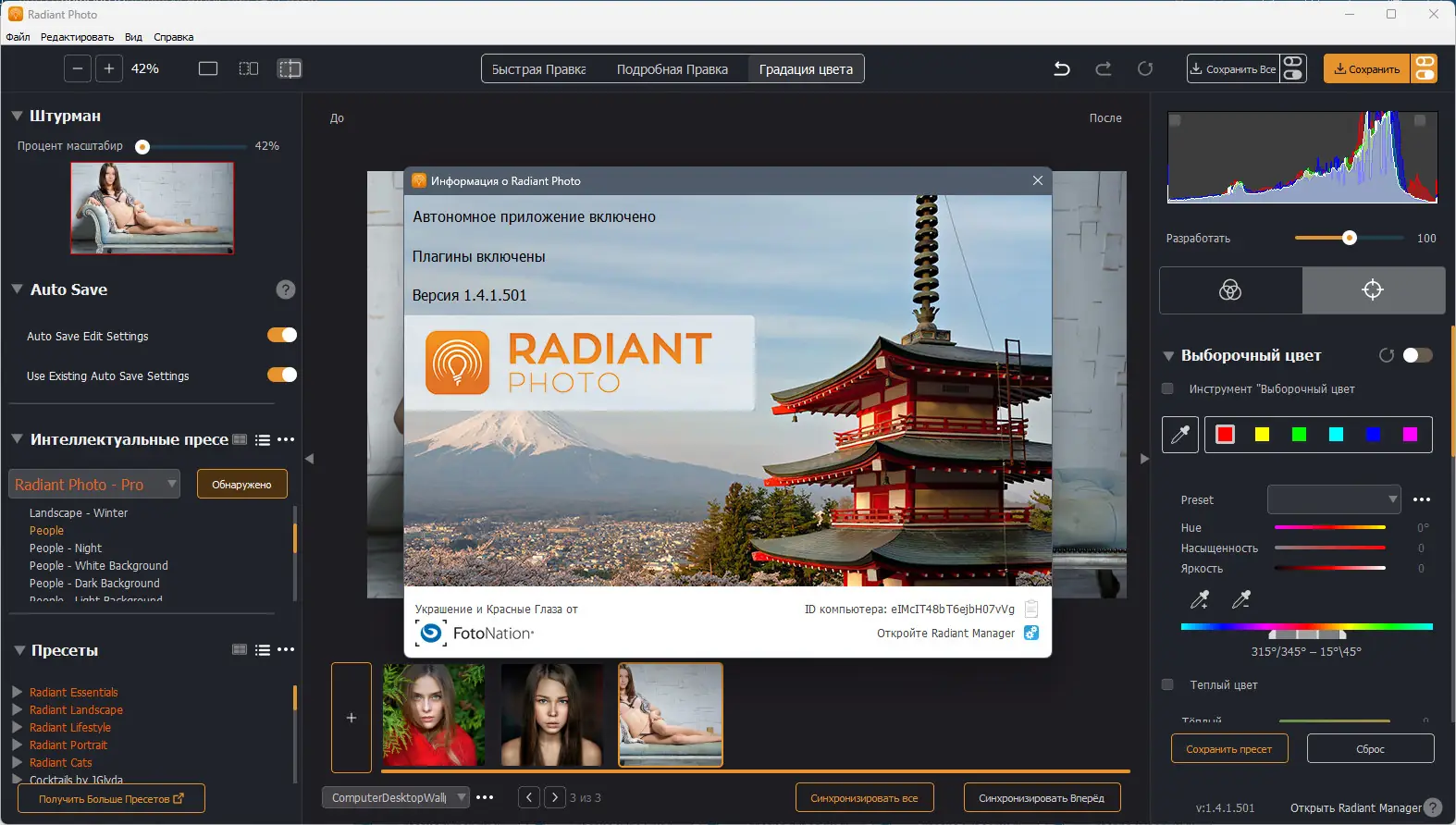Zoom in with the plus button
1456x825 pixels.
(x=109, y=68)
